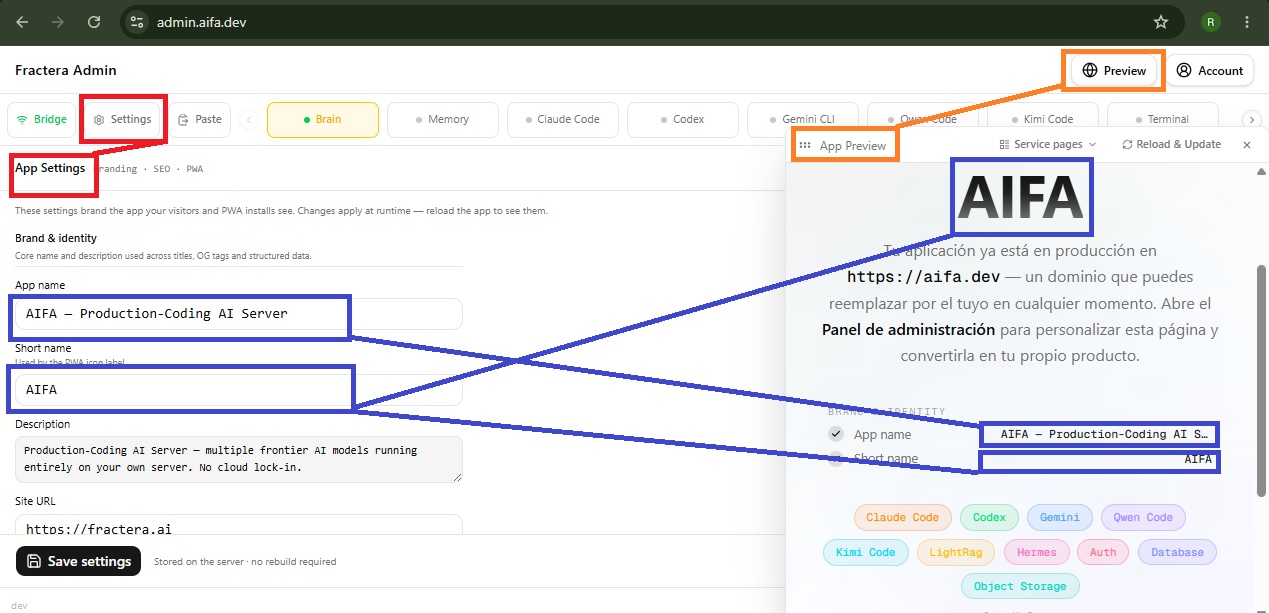
Task: Click the Object Storage tag in preview
Action: pos(1020,586)
